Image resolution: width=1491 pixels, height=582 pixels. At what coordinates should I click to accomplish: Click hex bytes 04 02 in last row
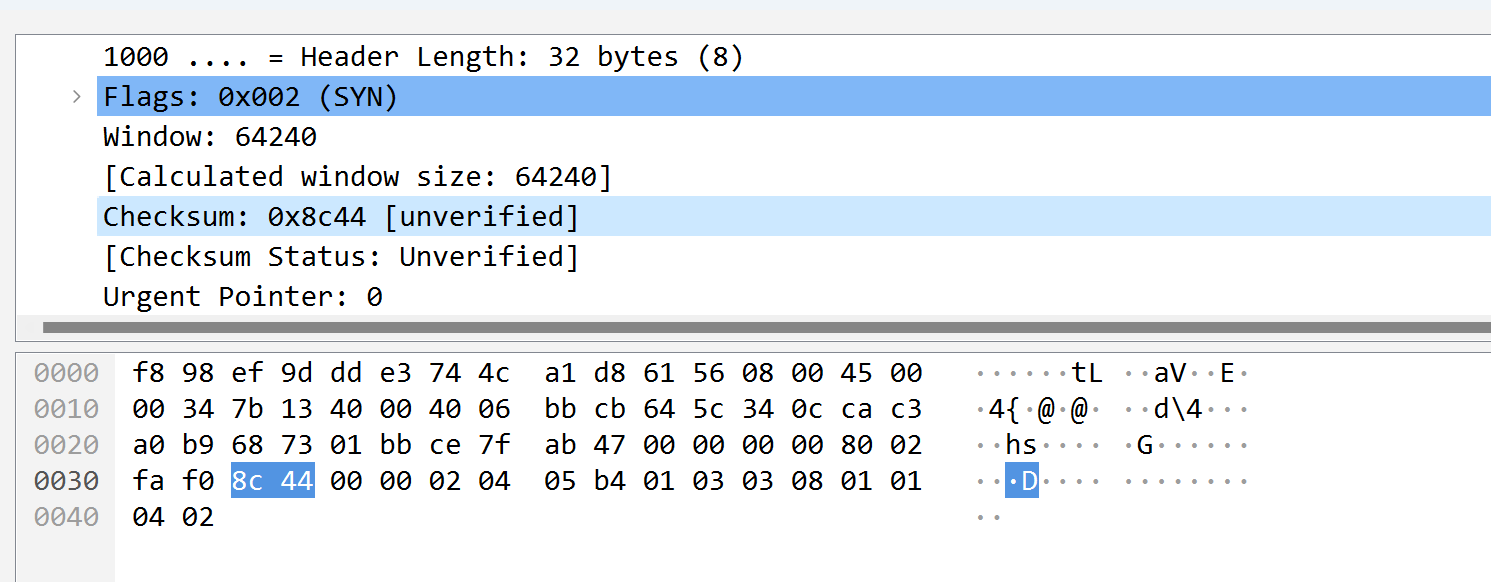[x=173, y=517]
